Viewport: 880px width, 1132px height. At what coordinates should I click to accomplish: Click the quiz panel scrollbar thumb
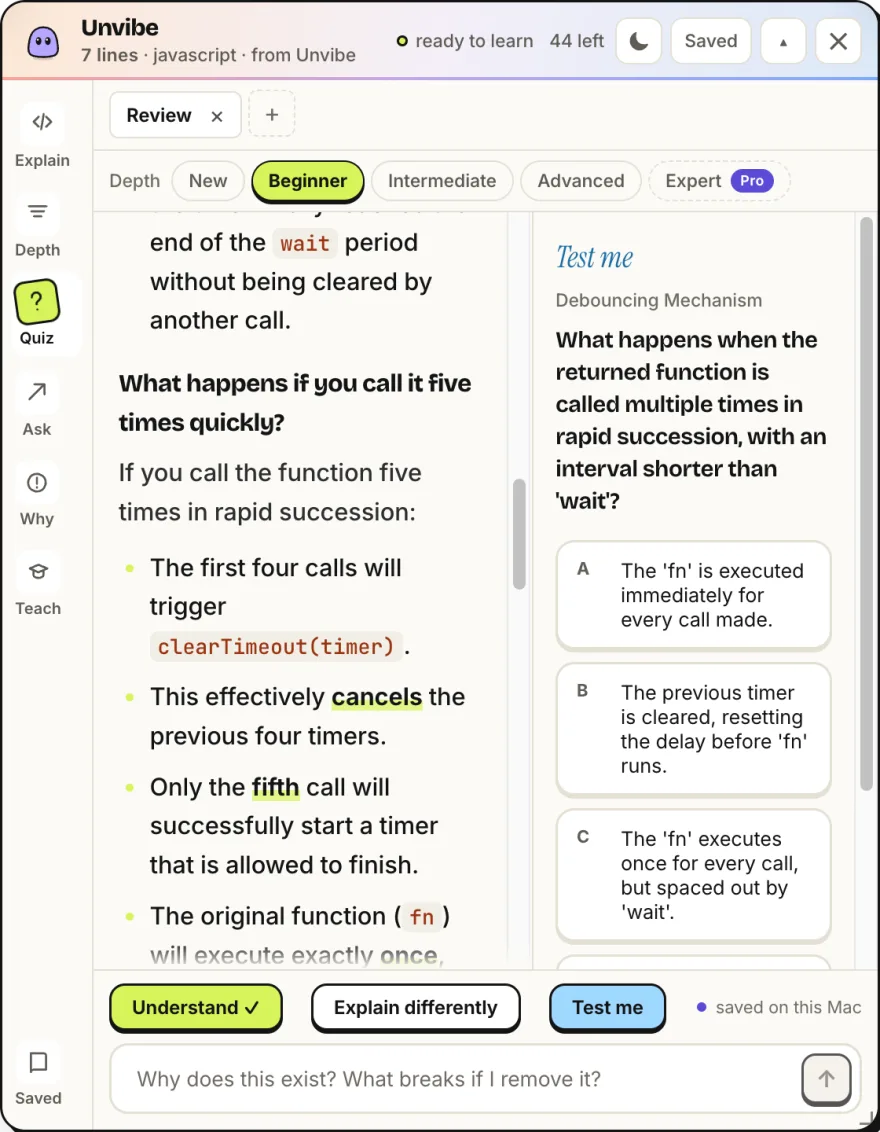[x=866, y=504]
